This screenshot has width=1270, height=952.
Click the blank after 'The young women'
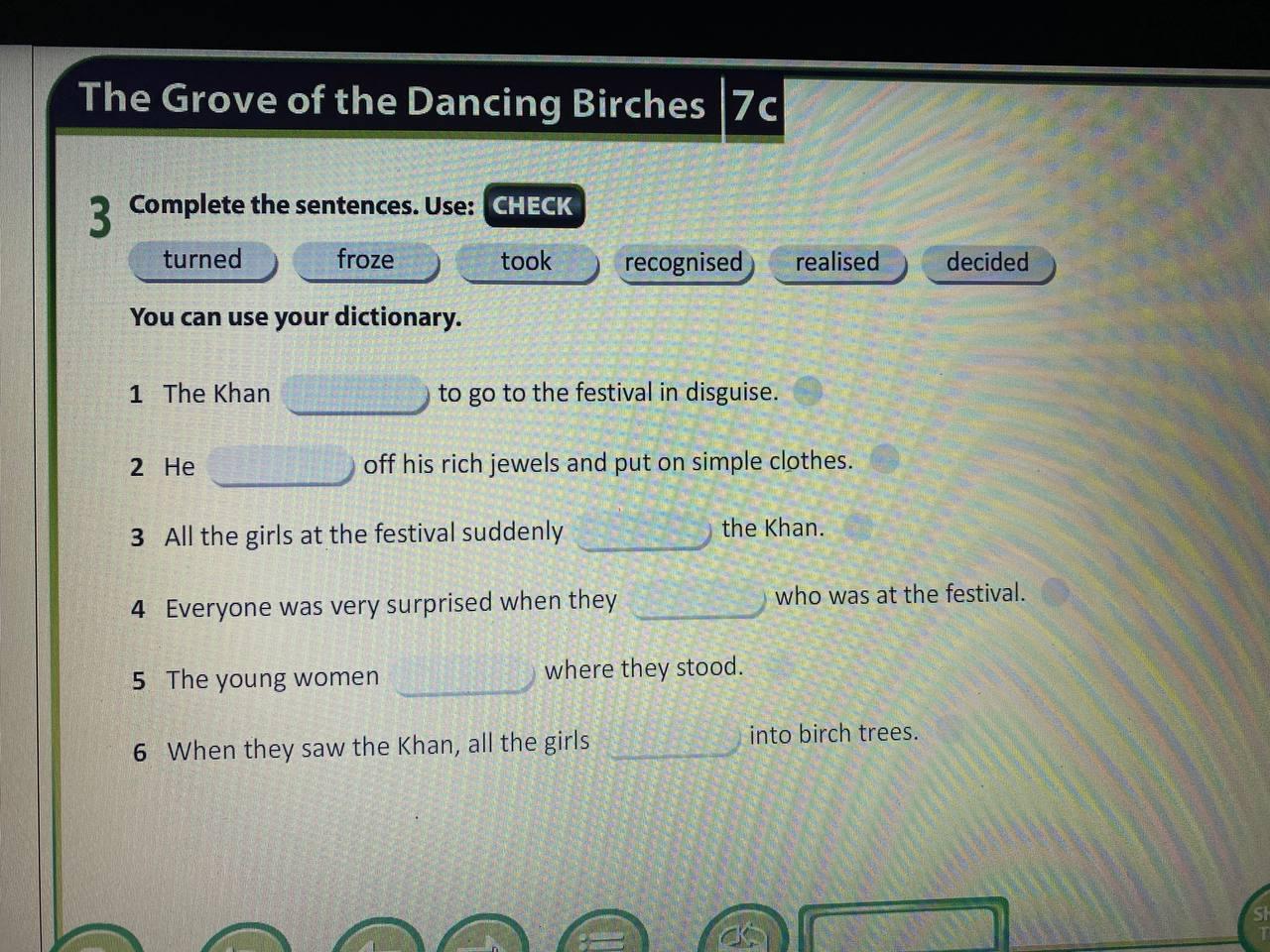click(464, 676)
